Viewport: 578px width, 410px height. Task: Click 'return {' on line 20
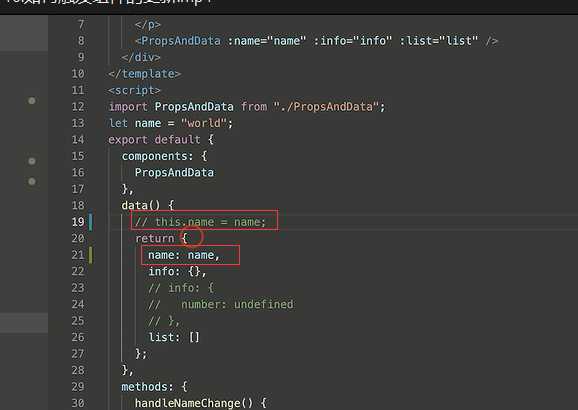[161, 238]
